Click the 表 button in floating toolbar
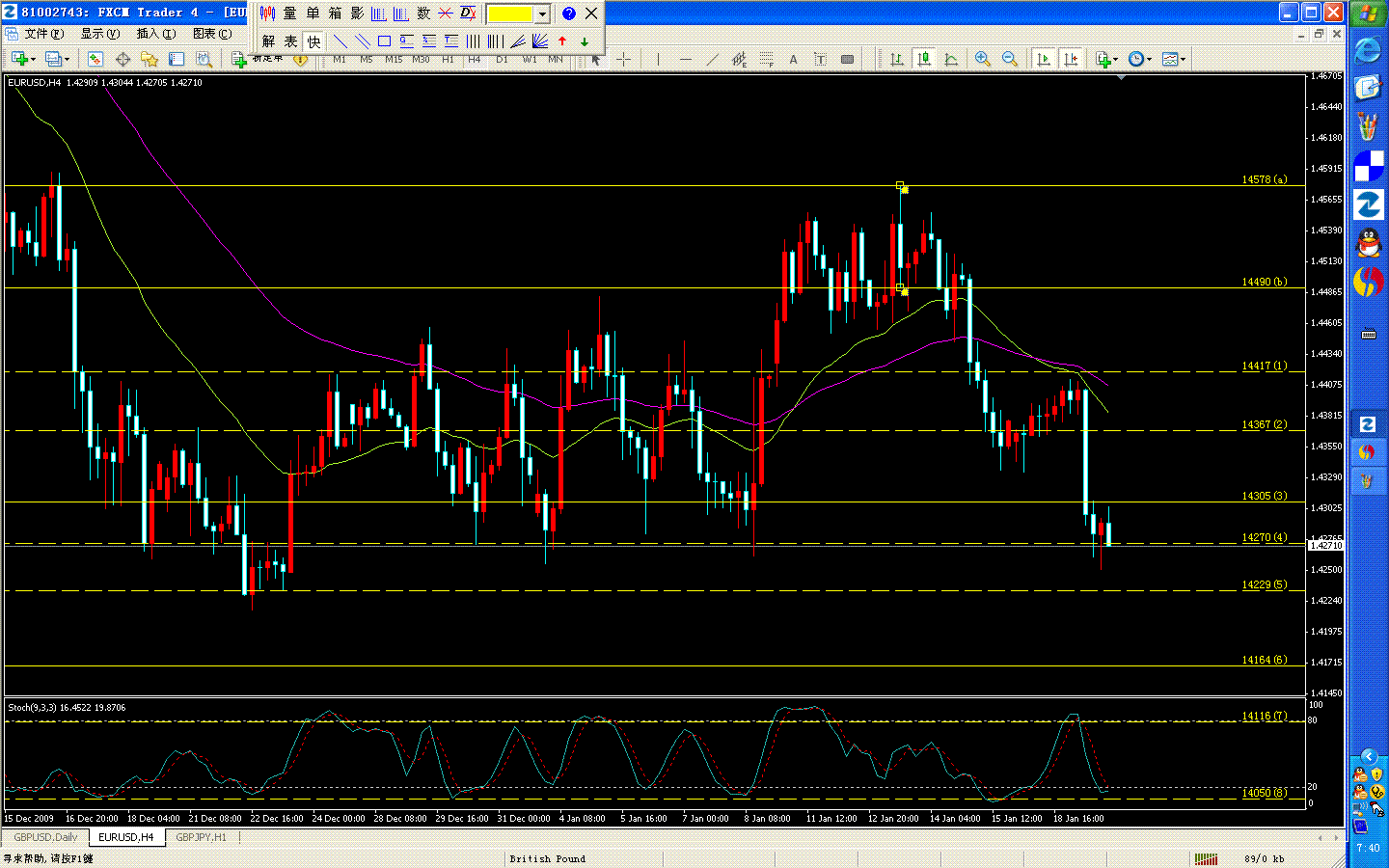 pos(290,41)
